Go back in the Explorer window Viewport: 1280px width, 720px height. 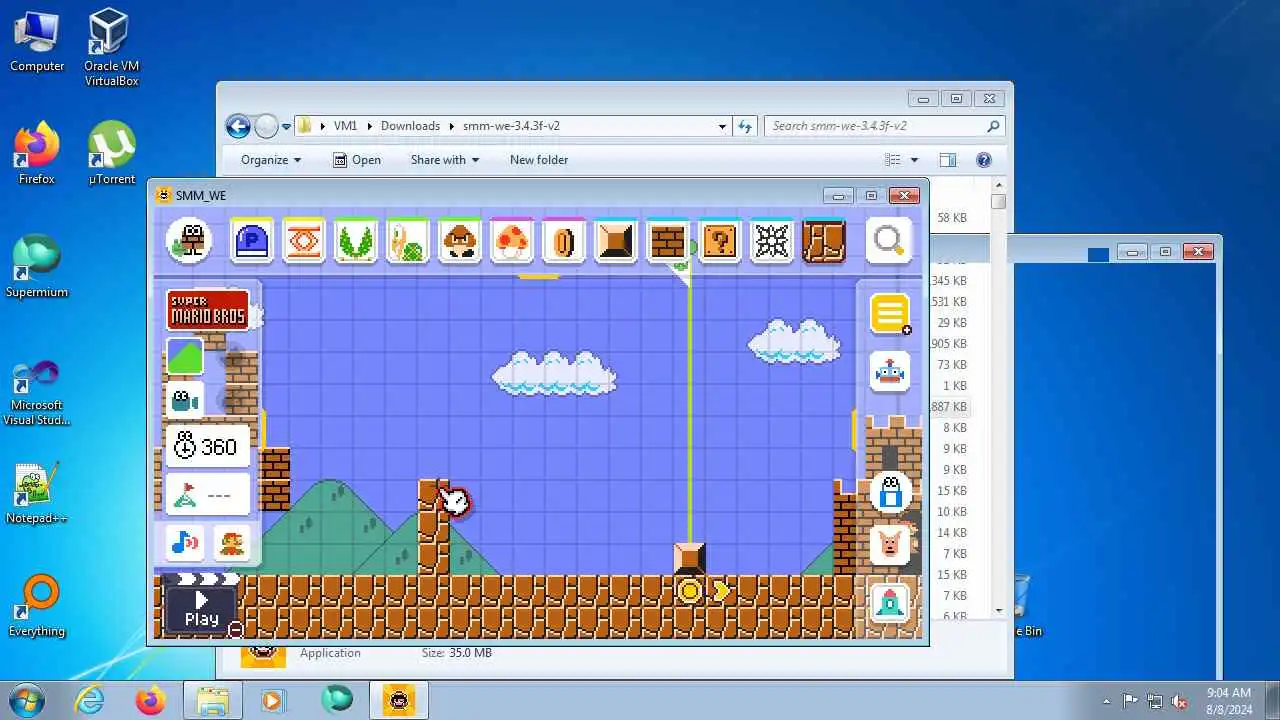(x=238, y=126)
